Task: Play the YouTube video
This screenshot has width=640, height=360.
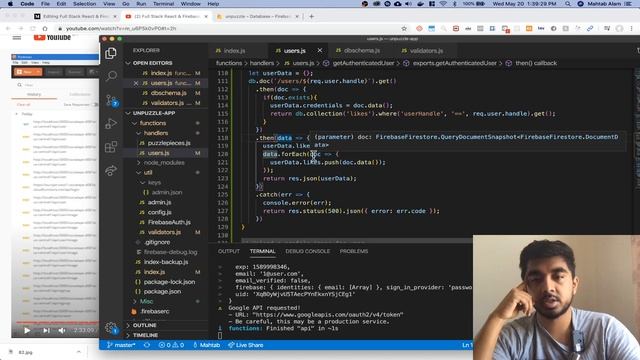Action: [27, 330]
